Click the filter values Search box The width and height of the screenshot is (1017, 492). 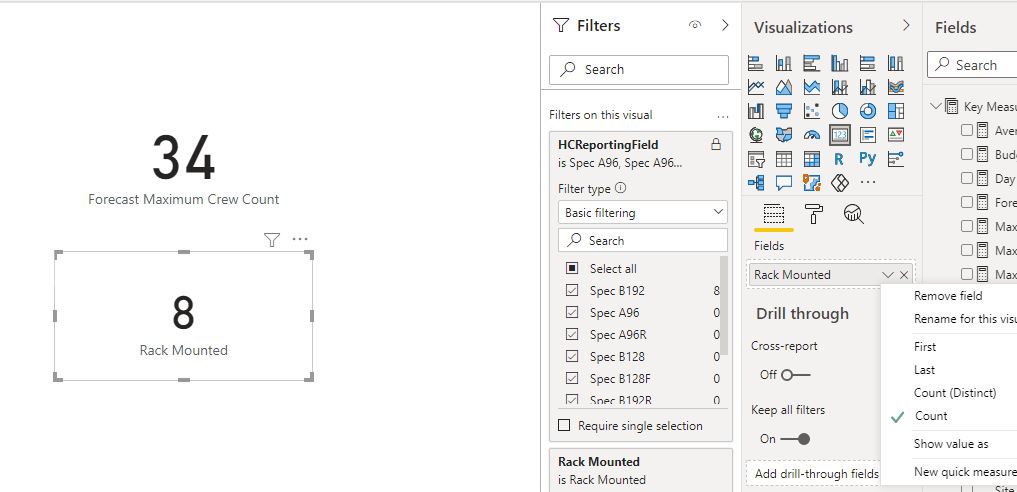click(x=643, y=240)
